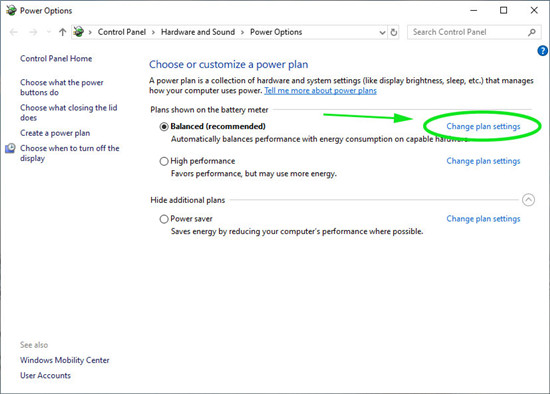Go to Hardware and Sound breadcrumb
The height and width of the screenshot is (394, 550).
[x=198, y=32]
